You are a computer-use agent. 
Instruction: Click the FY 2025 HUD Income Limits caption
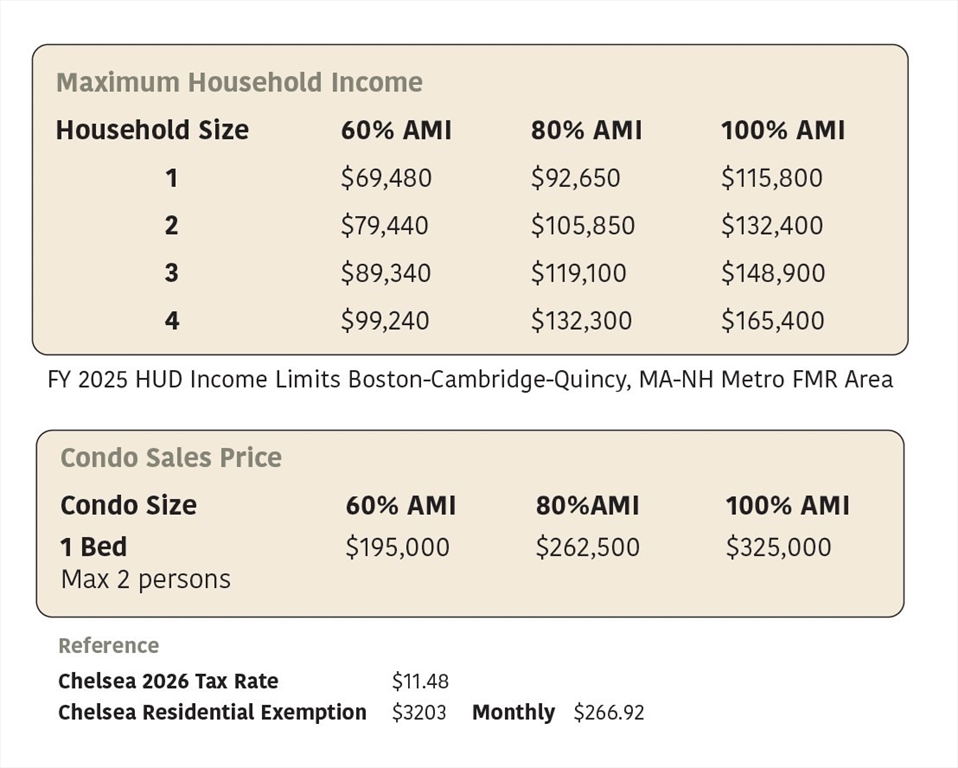click(x=470, y=380)
